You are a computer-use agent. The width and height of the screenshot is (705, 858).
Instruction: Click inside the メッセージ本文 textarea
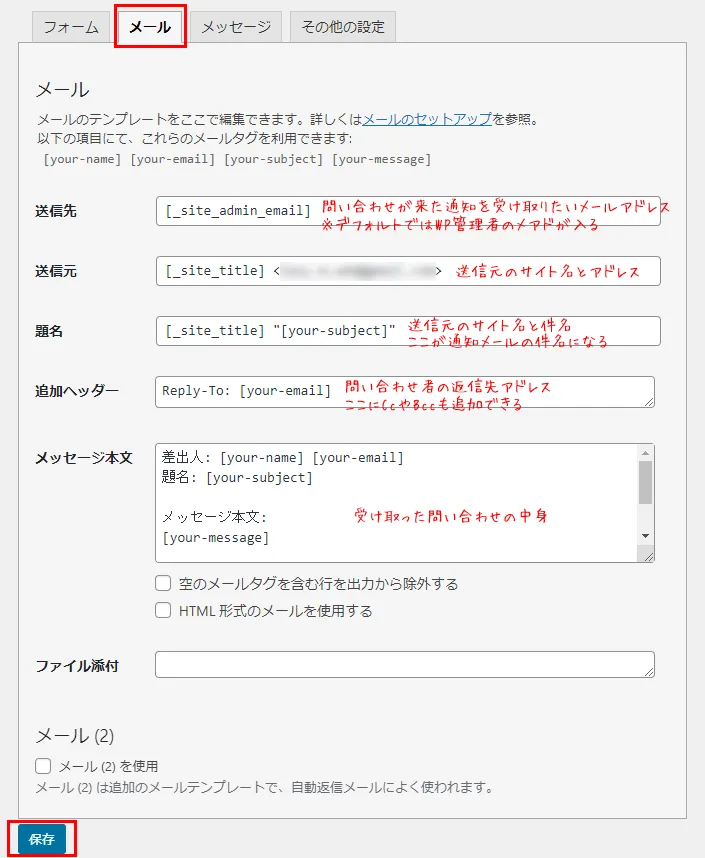point(395,503)
